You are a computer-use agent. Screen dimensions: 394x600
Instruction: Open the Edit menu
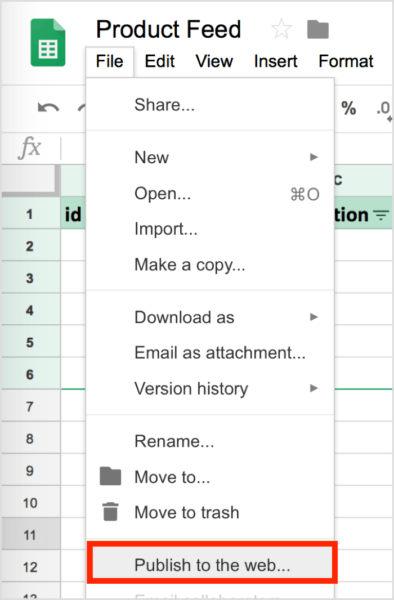point(160,61)
